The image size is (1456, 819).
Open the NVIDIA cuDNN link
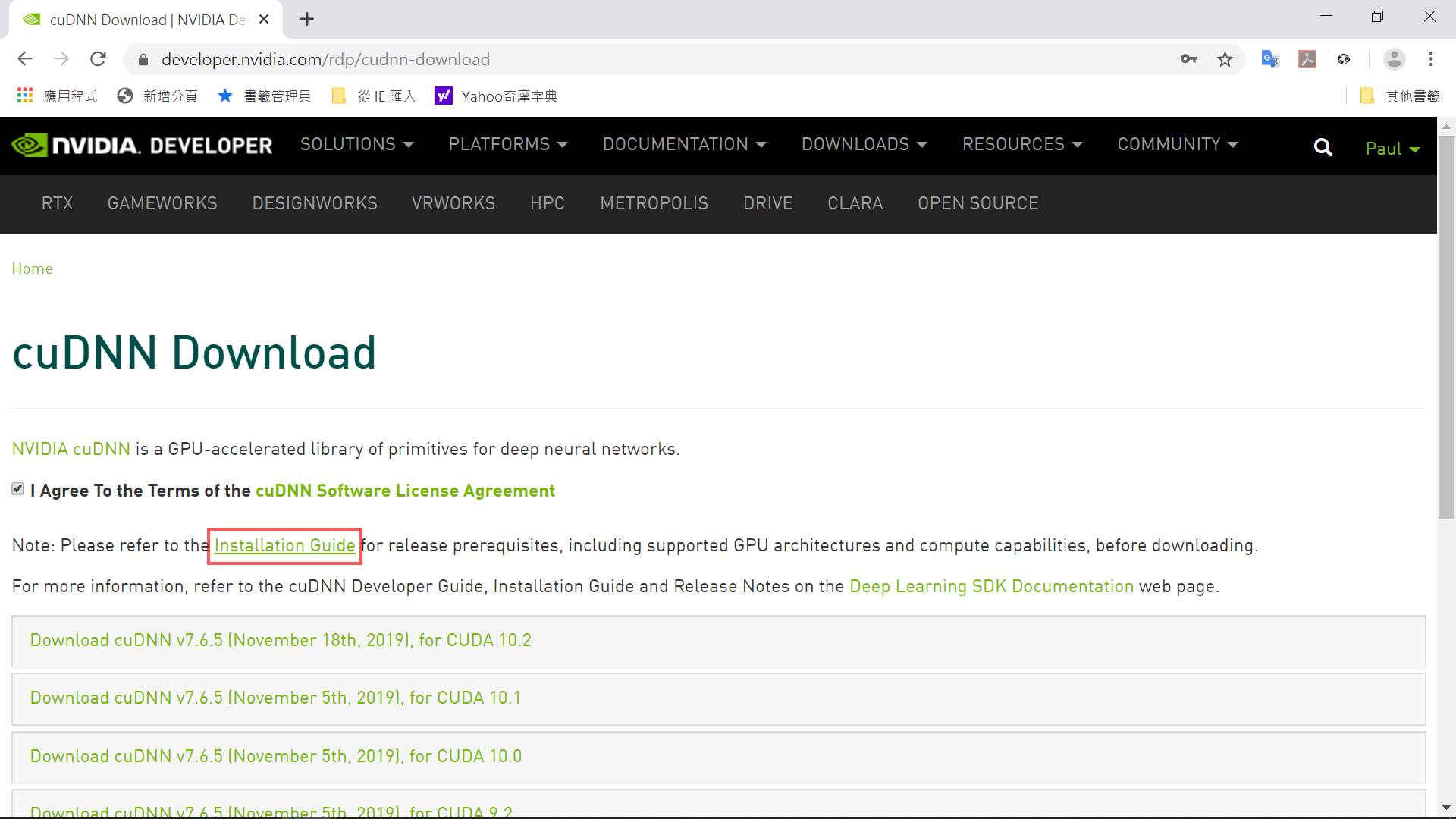71,449
